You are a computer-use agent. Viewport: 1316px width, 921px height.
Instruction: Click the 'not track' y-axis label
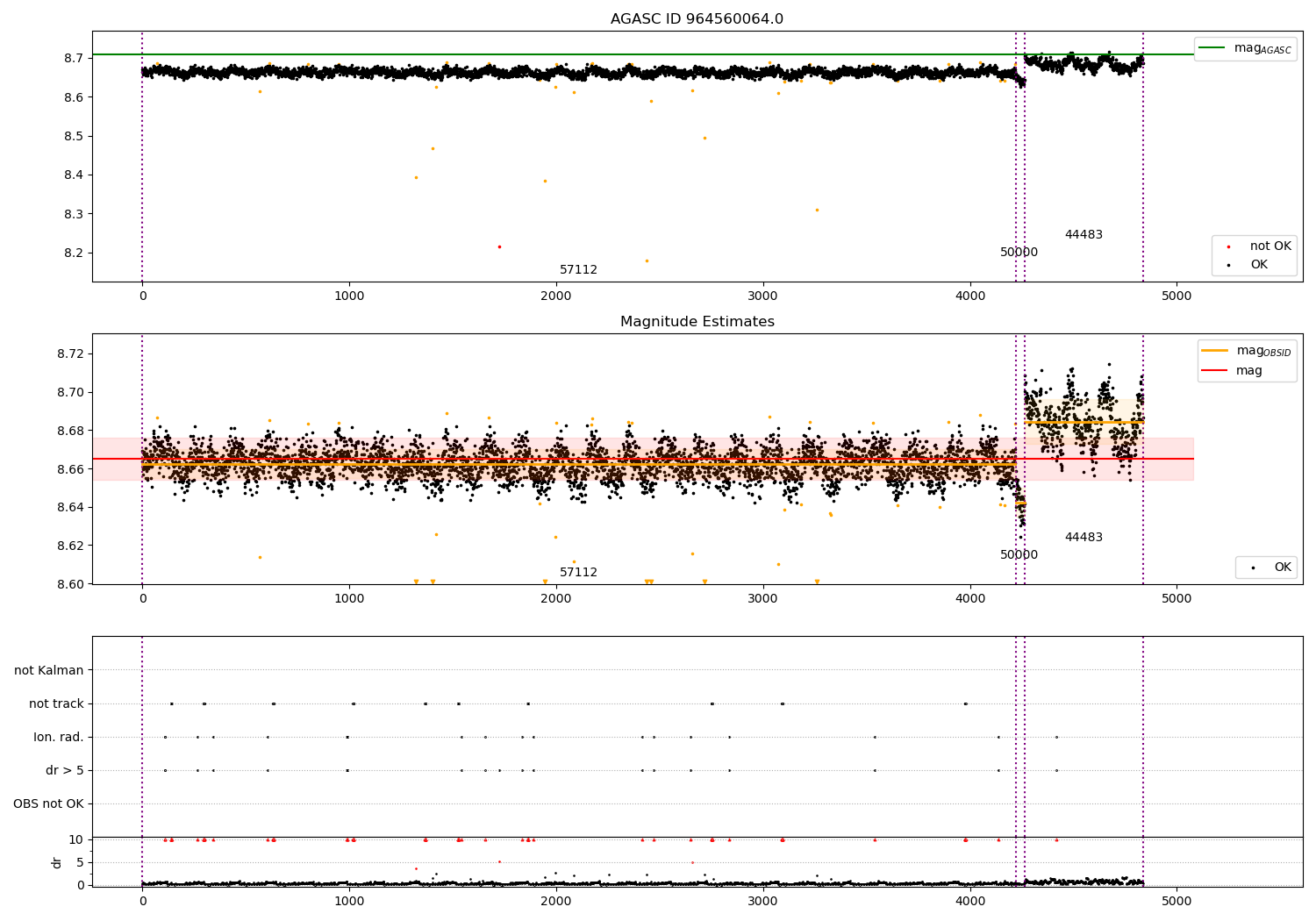pos(56,703)
